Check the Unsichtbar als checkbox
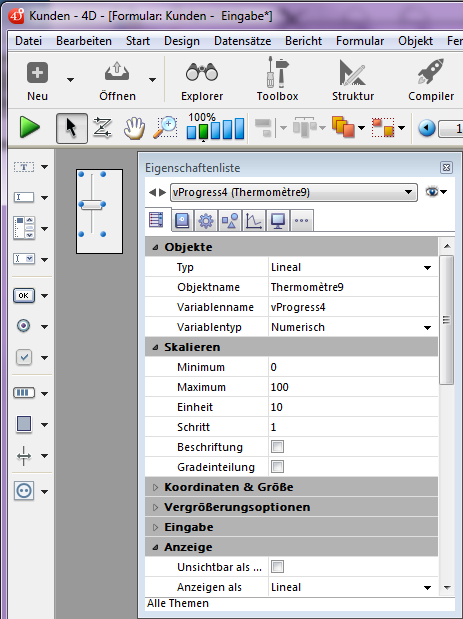This screenshot has height=619, width=463. (x=277, y=567)
